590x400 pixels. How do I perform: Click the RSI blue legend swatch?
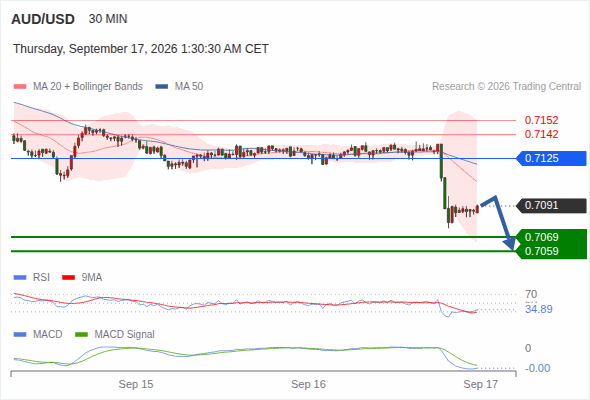(20, 278)
